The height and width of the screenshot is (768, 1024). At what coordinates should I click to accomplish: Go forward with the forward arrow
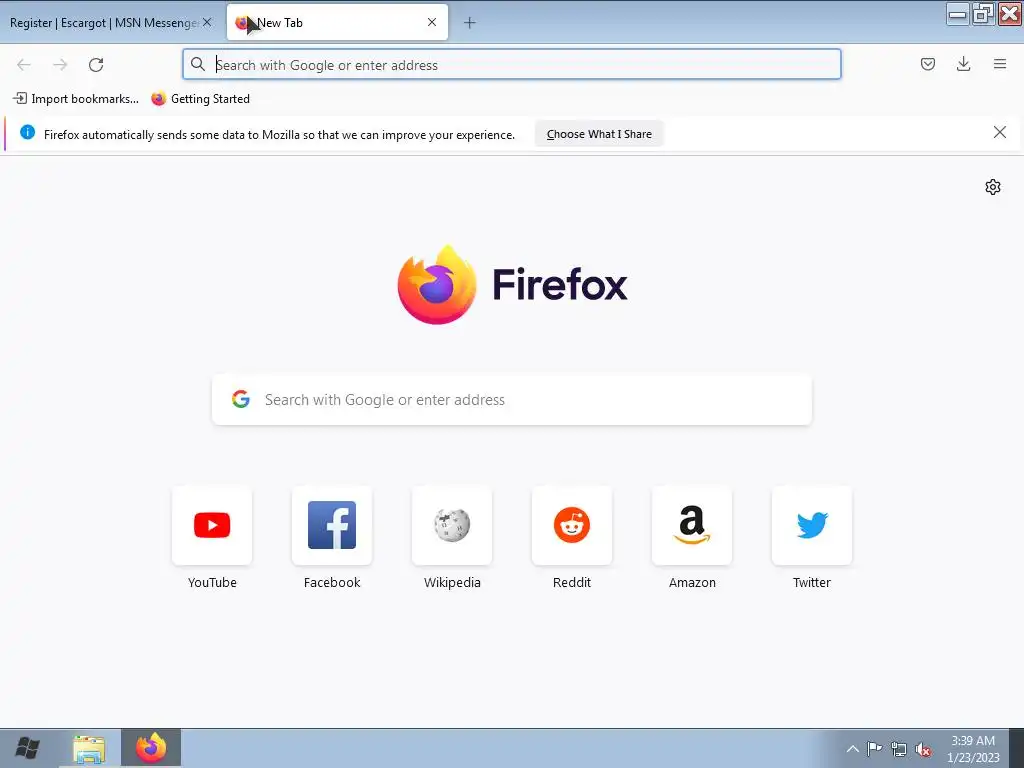[60, 65]
